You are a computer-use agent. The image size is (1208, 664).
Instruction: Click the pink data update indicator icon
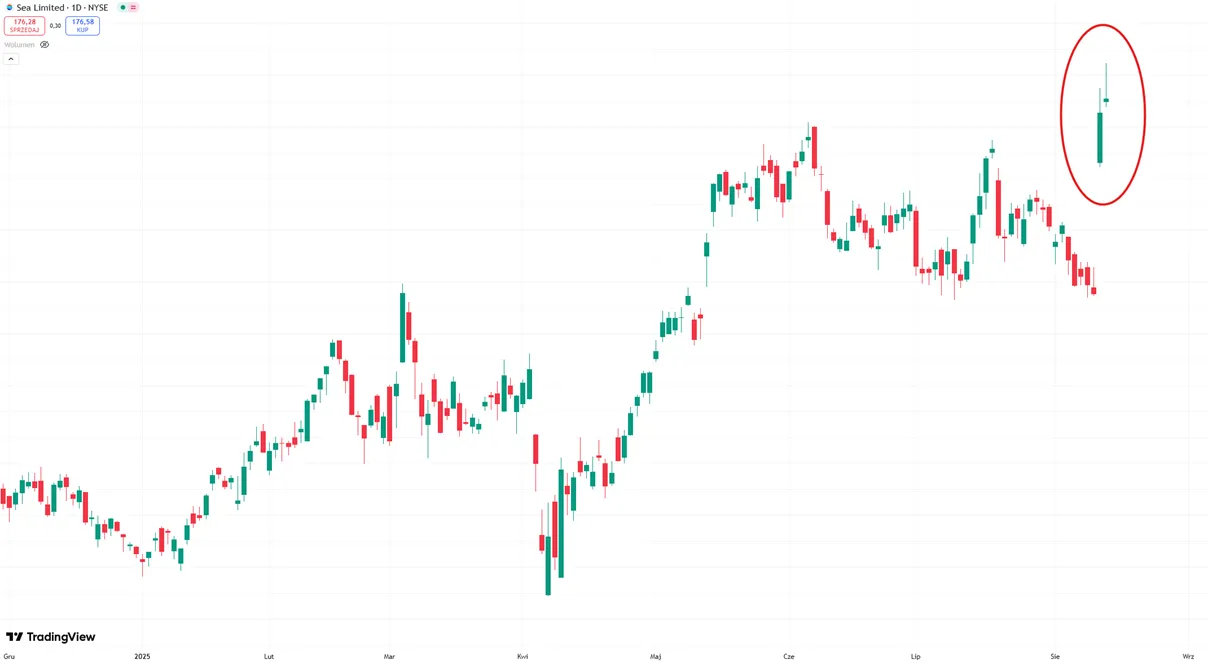(x=133, y=7)
